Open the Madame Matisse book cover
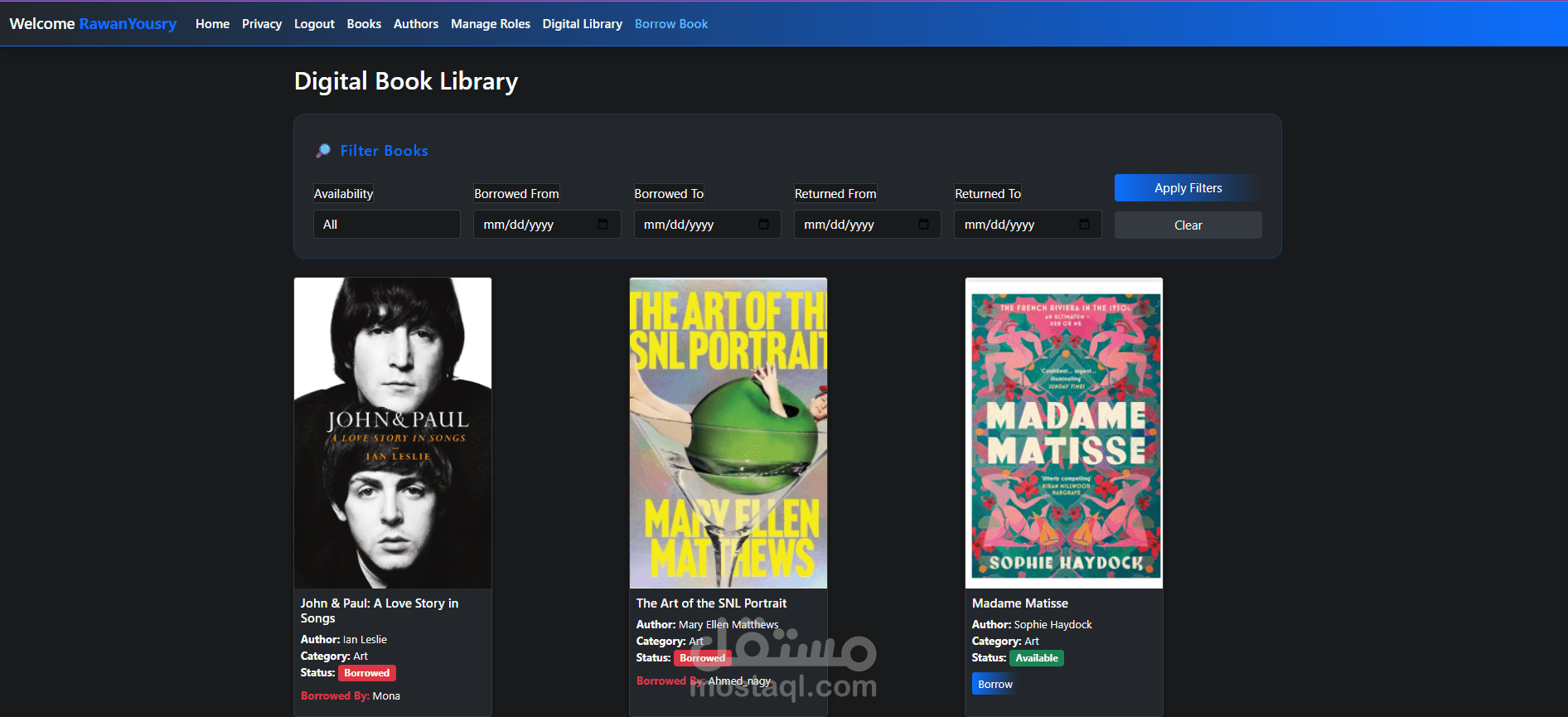Viewport: 1568px width, 717px height. pos(1064,433)
